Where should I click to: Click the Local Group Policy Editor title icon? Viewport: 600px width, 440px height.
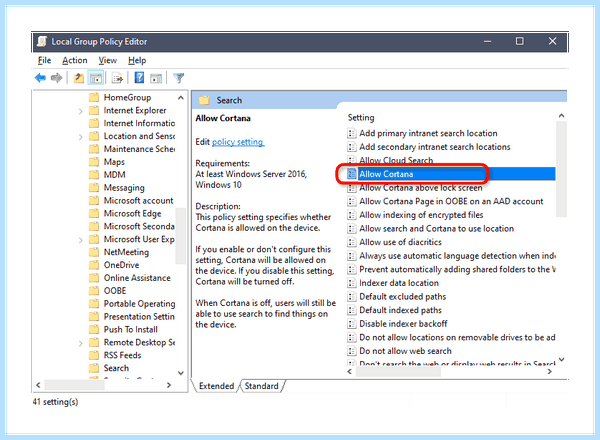click(x=42, y=41)
